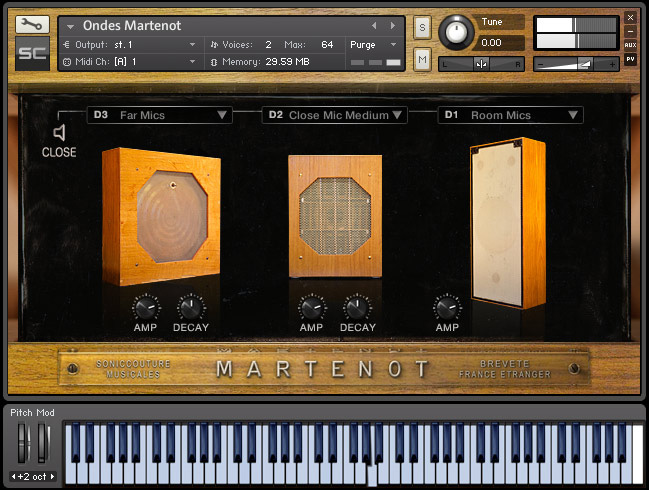This screenshot has height=490, width=649.
Task: Click the pan center icon
Action: tap(481, 64)
